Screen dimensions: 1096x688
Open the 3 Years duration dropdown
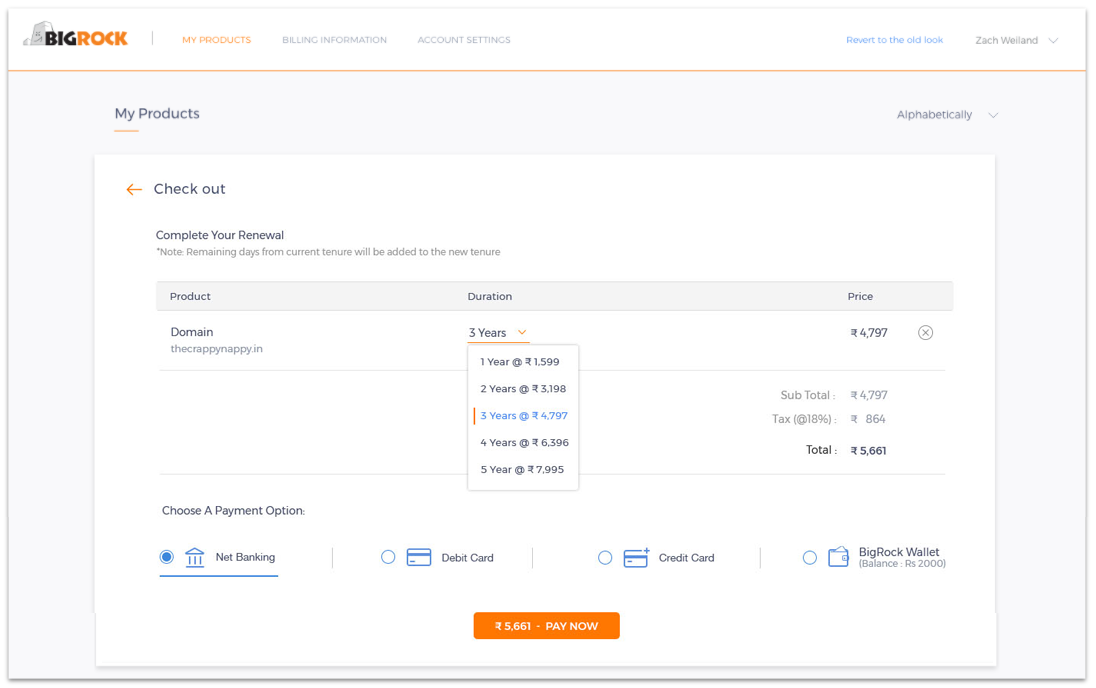pyautogui.click(x=498, y=333)
